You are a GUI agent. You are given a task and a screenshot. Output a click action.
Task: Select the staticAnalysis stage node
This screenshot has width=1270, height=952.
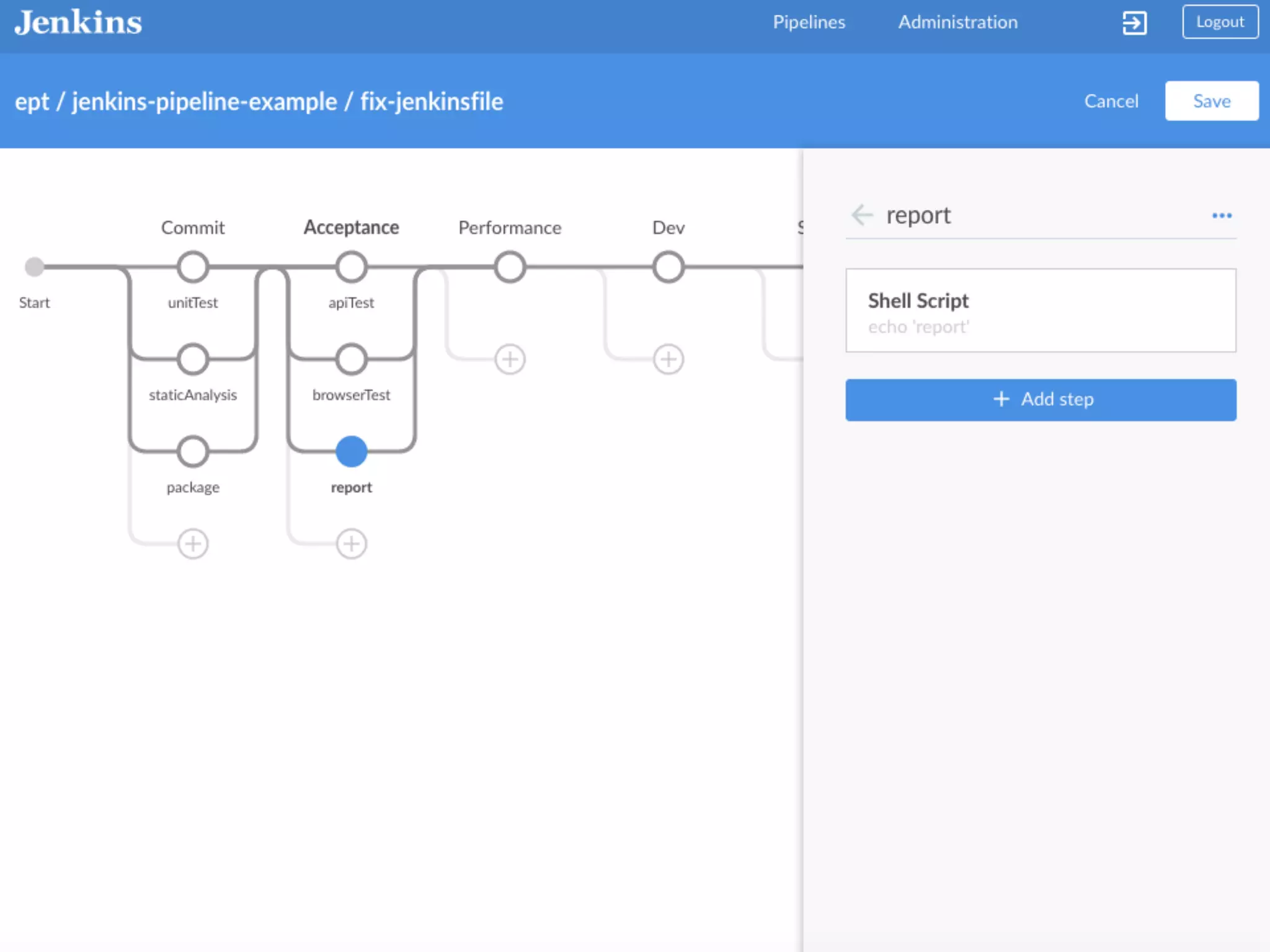(x=193, y=359)
